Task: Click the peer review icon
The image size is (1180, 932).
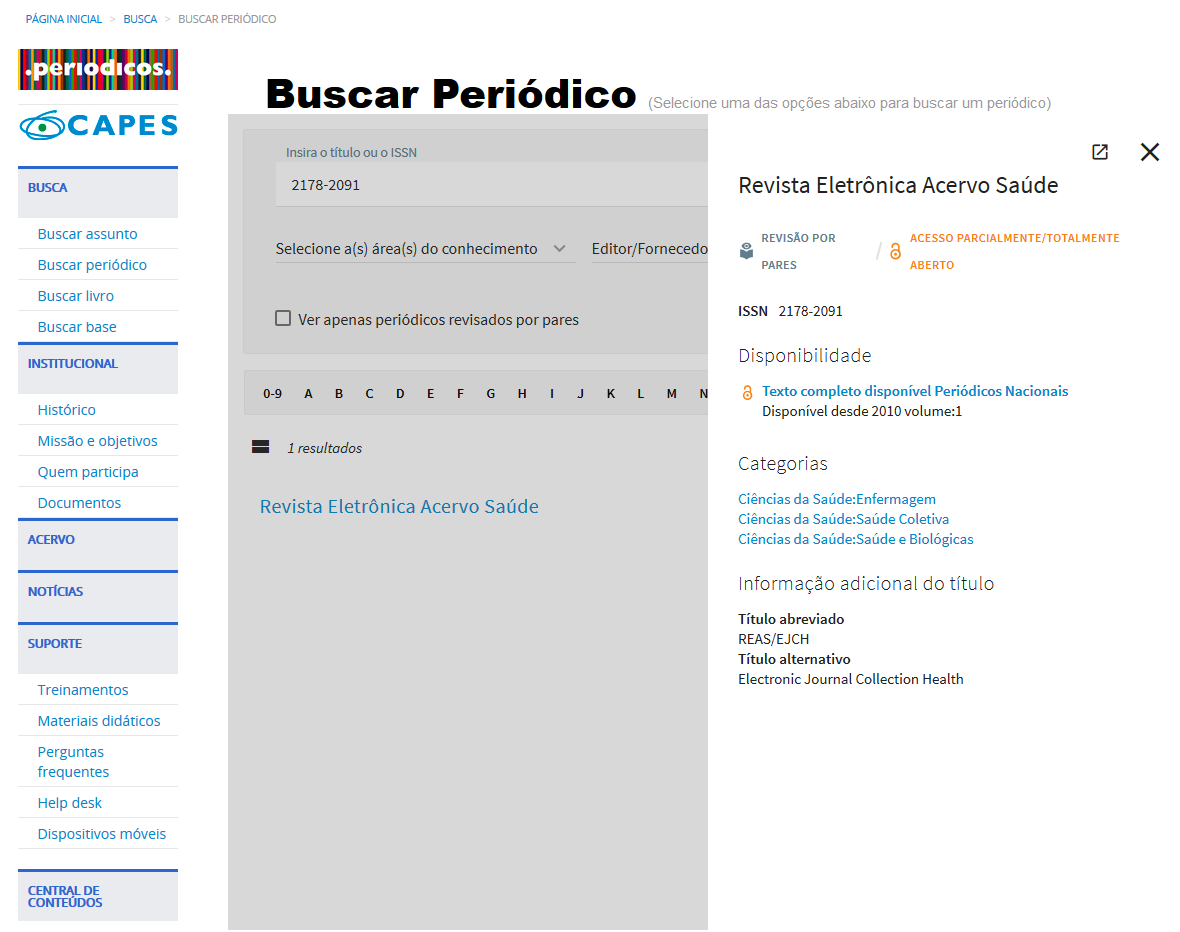Action: point(746,251)
